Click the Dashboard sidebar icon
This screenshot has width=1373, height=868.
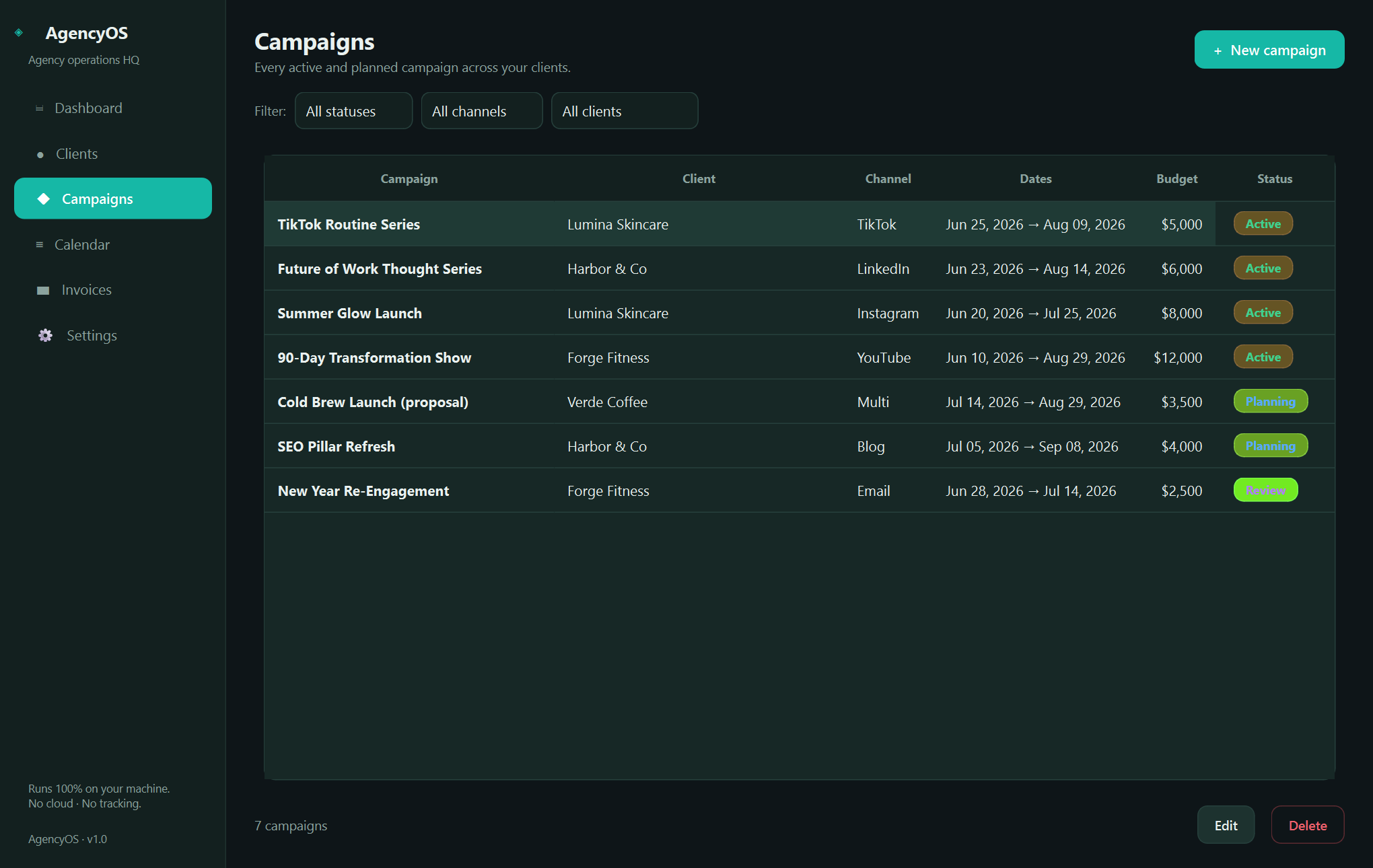pyautogui.click(x=40, y=108)
